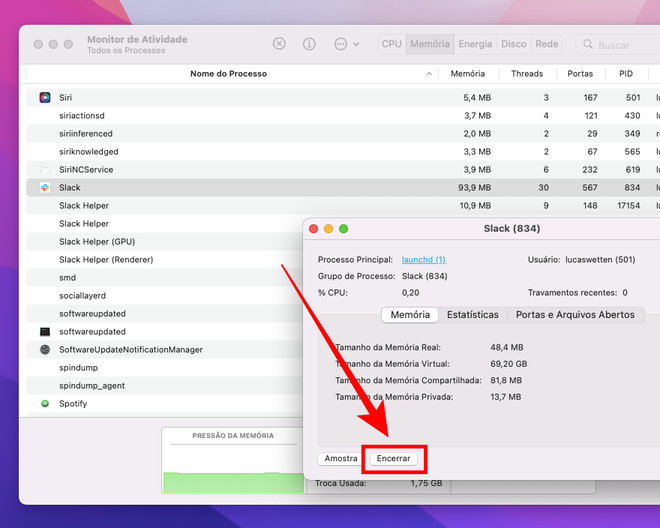
Task: Switch to the Rede tab
Action: pyautogui.click(x=547, y=44)
